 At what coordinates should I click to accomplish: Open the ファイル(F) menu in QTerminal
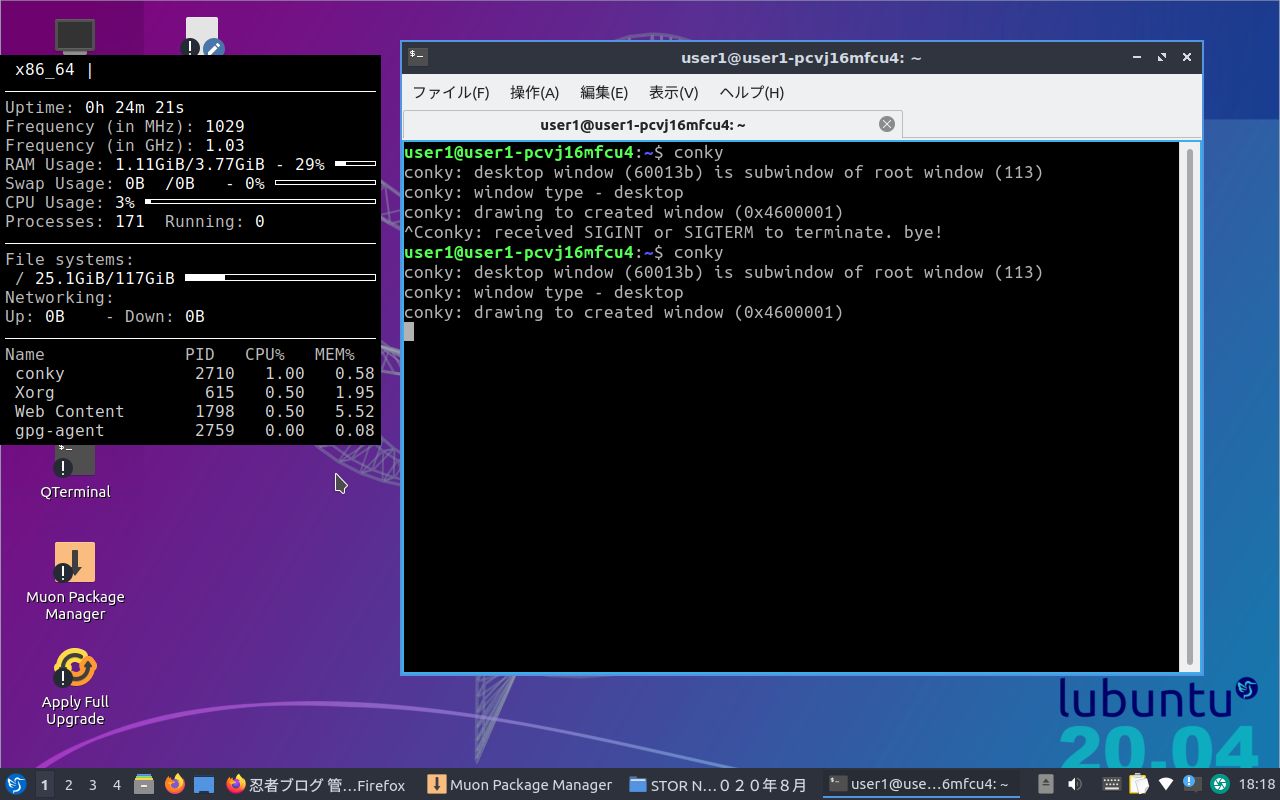point(451,93)
